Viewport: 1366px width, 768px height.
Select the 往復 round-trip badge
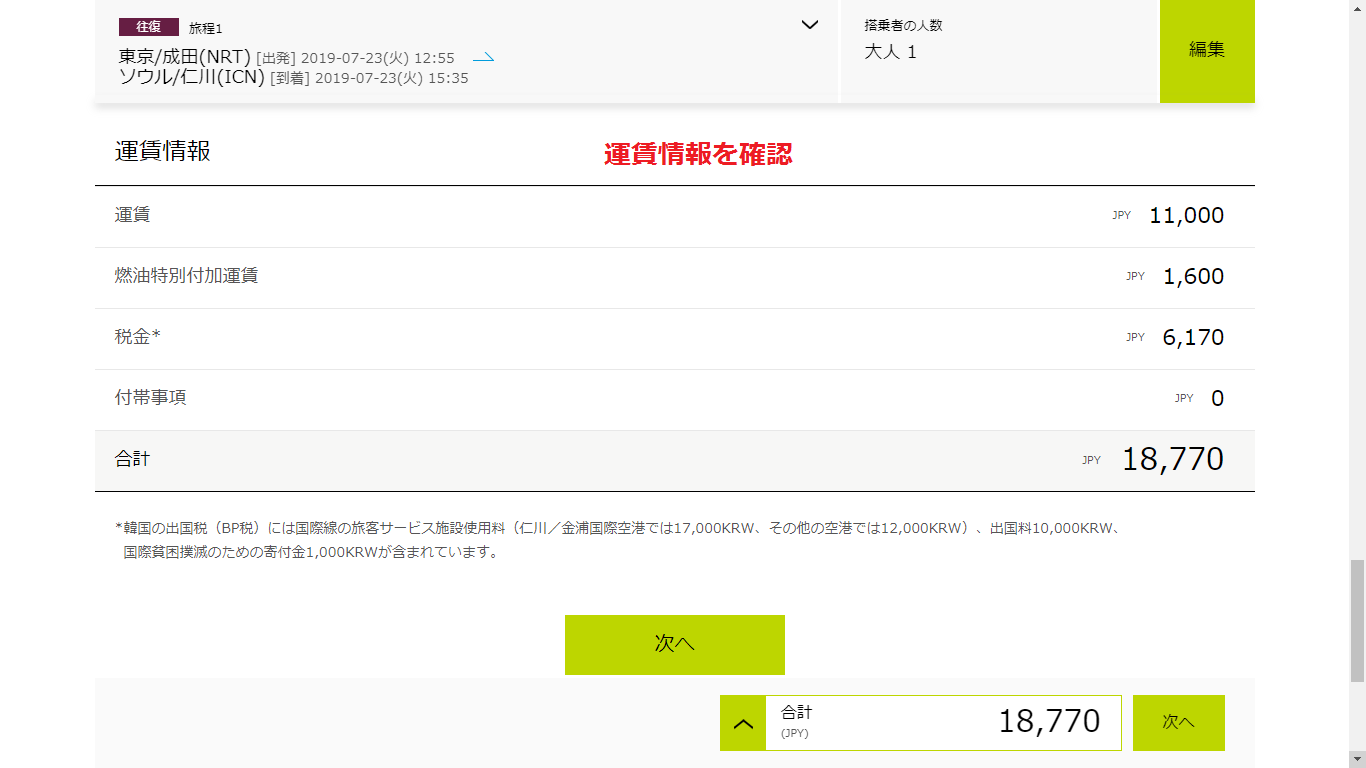pyautogui.click(x=148, y=27)
